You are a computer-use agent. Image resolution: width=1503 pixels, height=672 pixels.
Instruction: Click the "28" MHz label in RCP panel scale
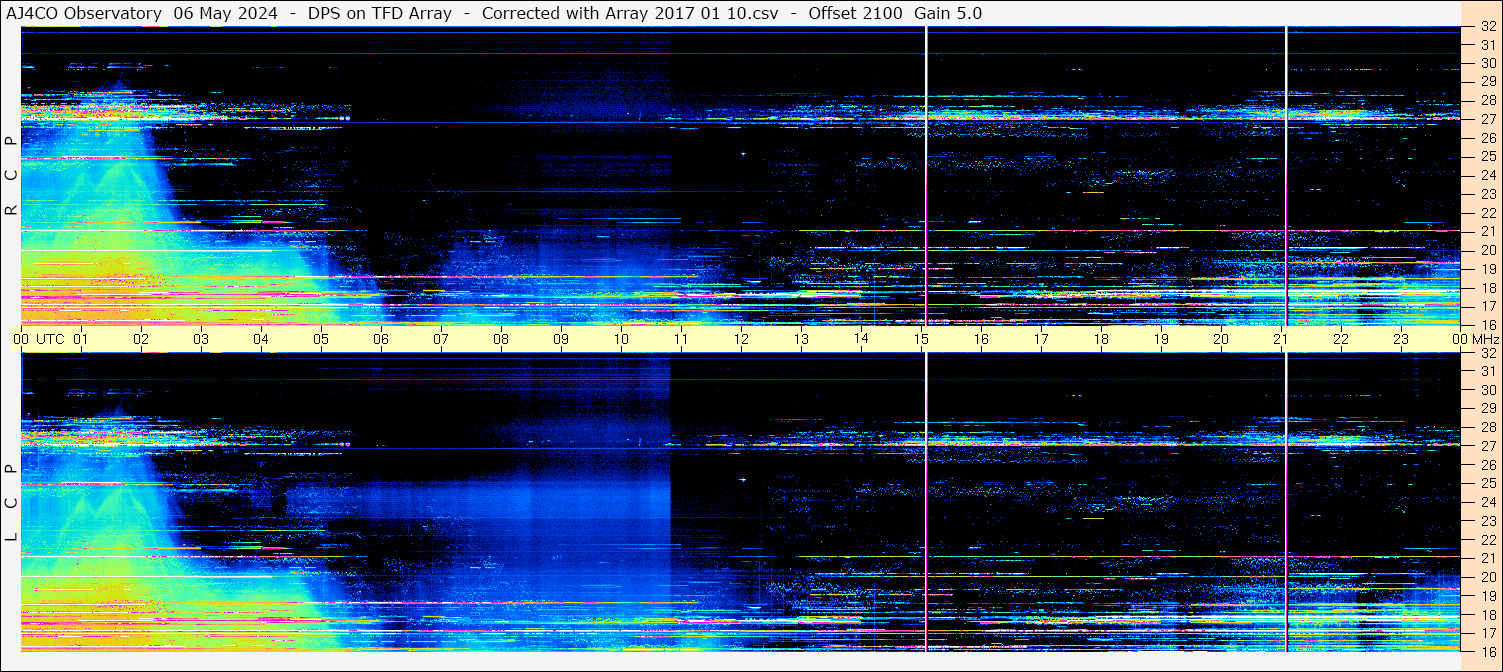coord(1487,100)
